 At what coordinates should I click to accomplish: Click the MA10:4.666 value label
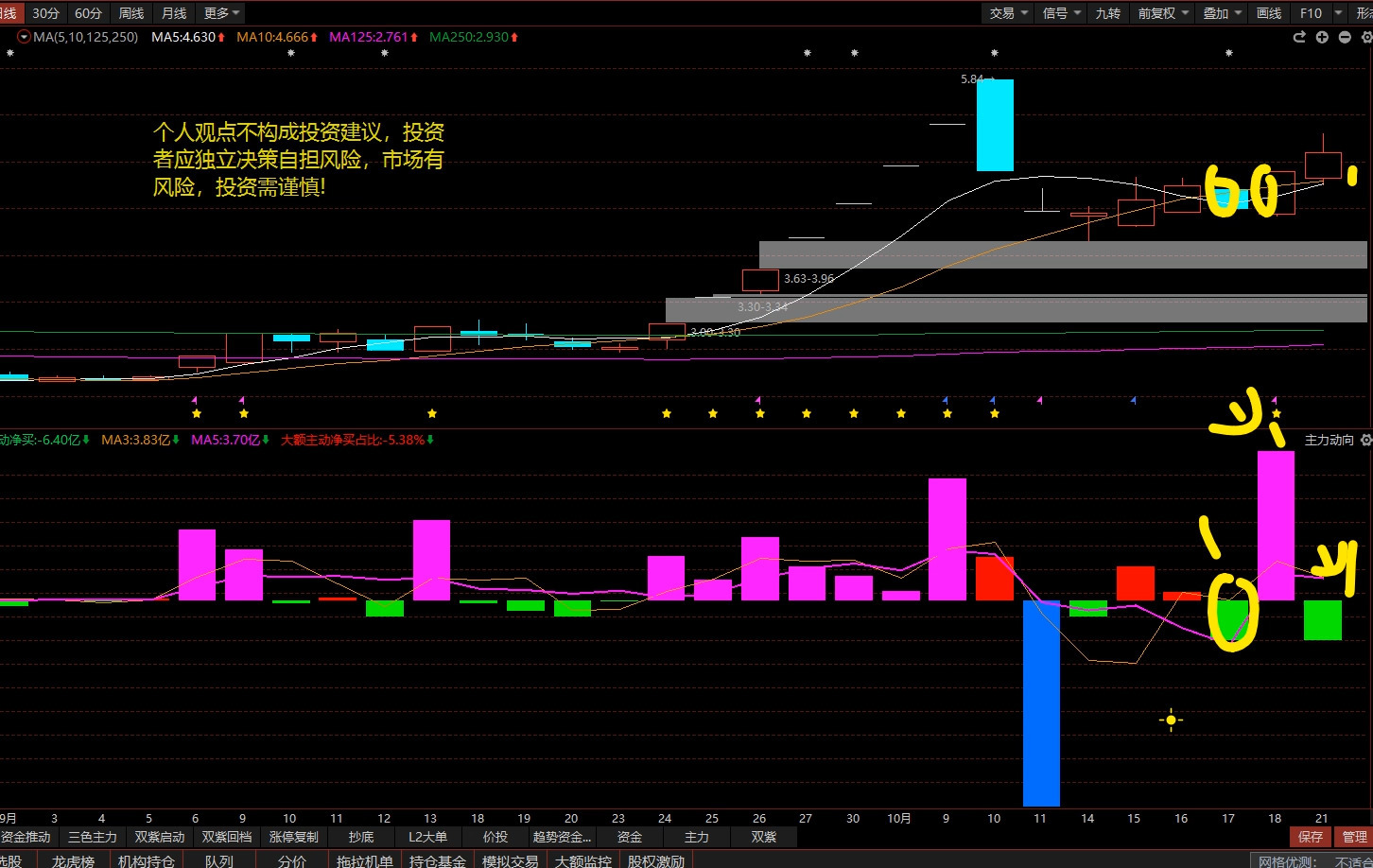click(x=273, y=37)
